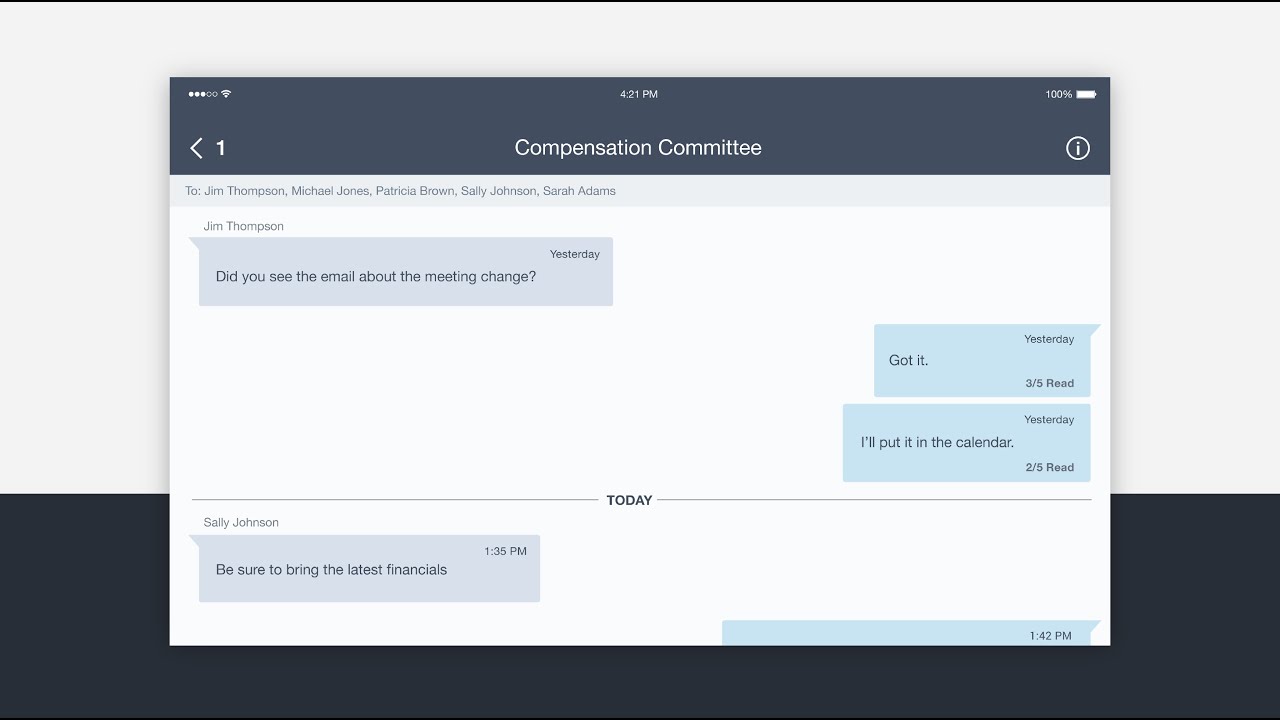Select recipient Michael Jones in To field
Image resolution: width=1280 pixels, height=720 pixels.
tap(330, 191)
